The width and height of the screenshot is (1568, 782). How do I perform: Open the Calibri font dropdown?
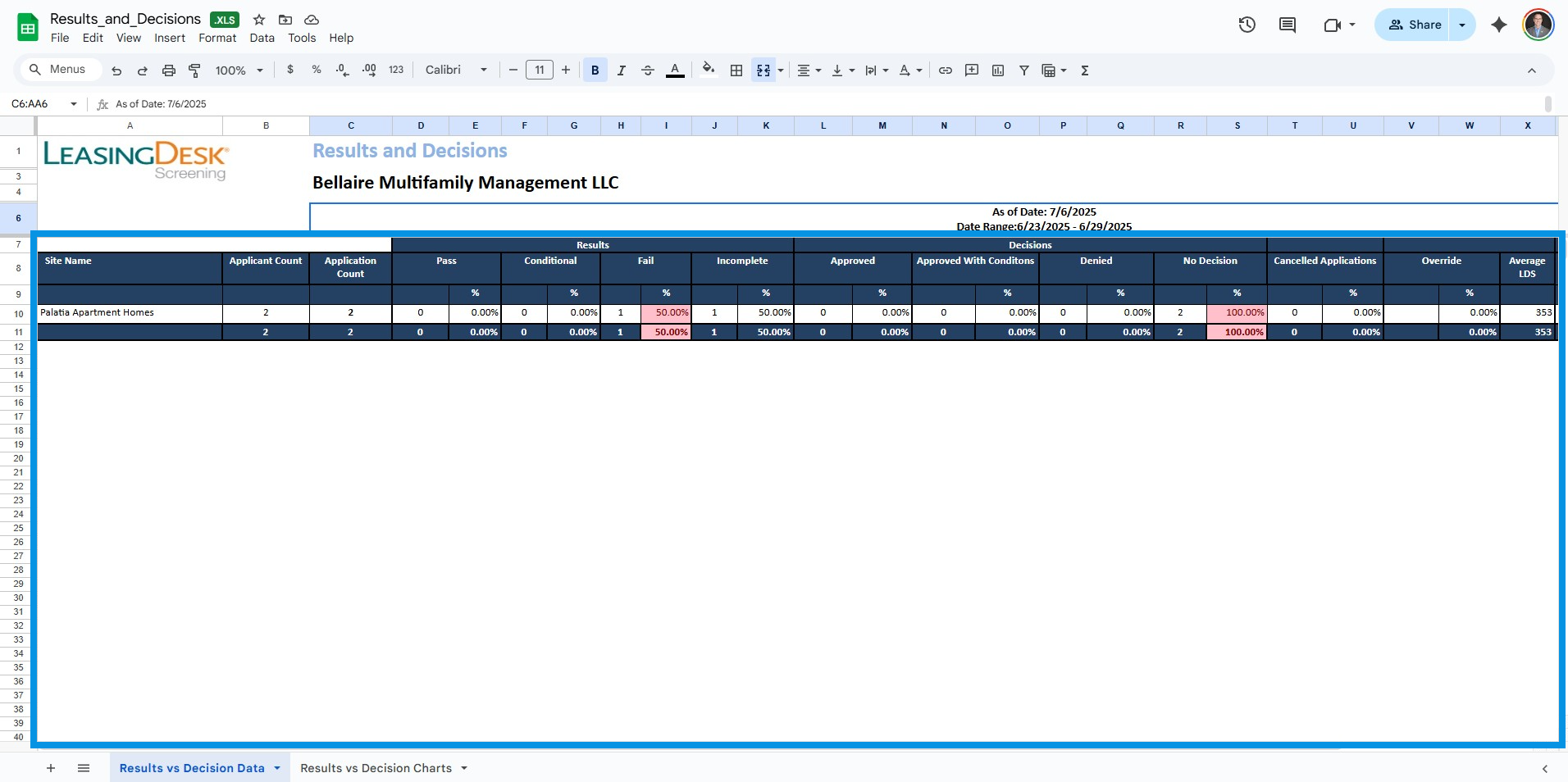456,70
